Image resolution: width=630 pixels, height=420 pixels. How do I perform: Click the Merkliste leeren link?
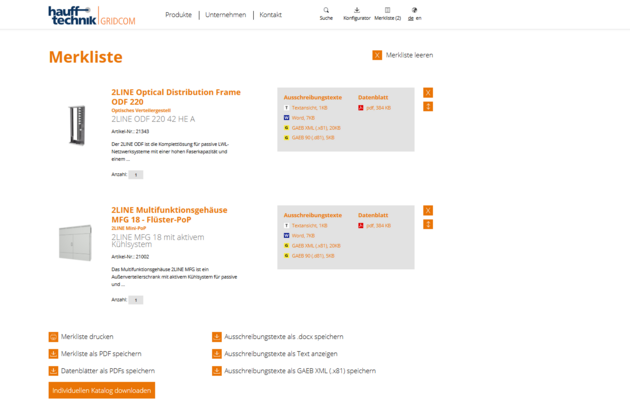[x=409, y=55]
